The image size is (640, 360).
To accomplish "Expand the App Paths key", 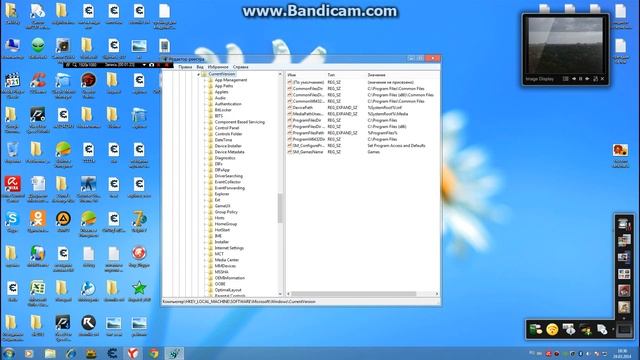I will click(x=205, y=86).
